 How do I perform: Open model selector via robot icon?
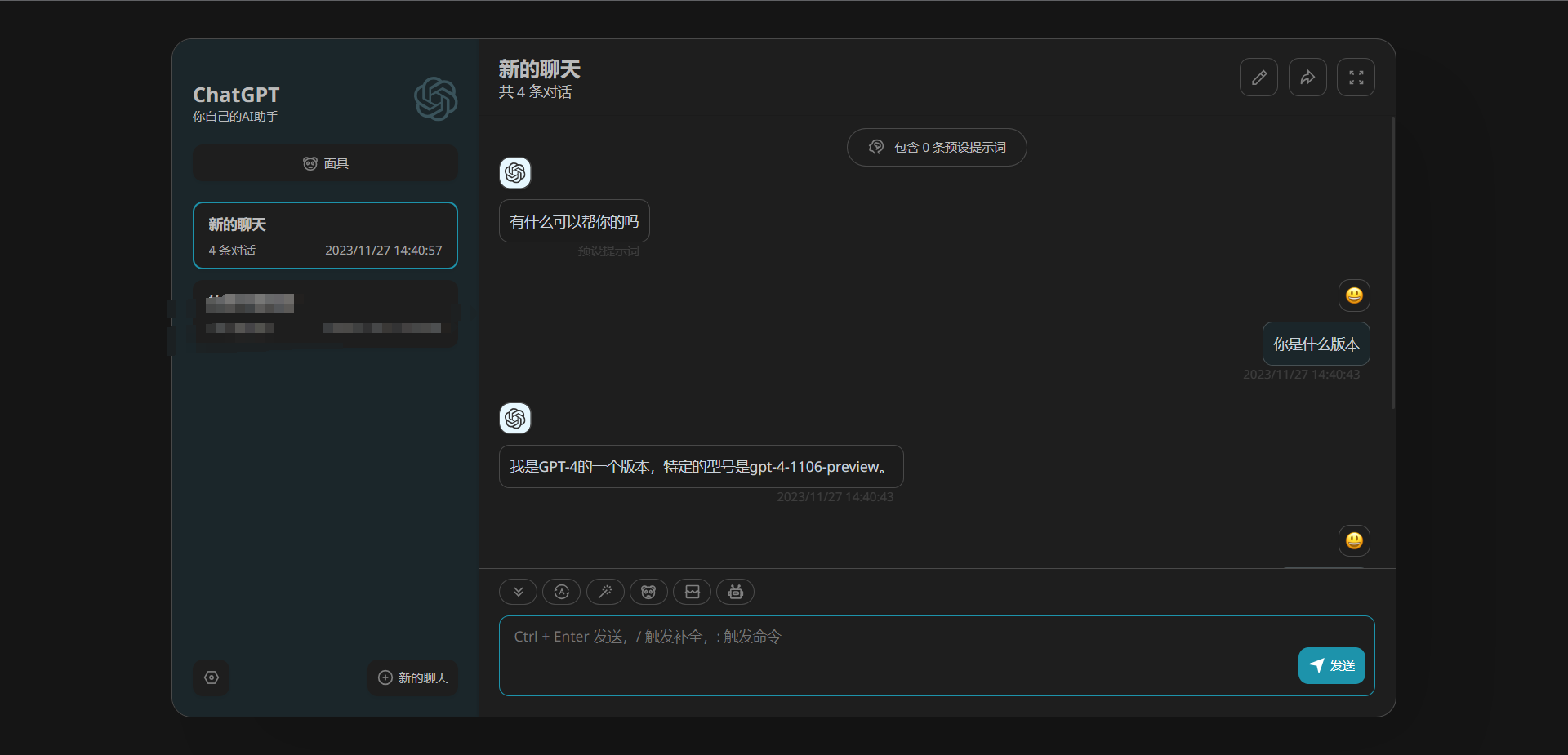tap(735, 592)
